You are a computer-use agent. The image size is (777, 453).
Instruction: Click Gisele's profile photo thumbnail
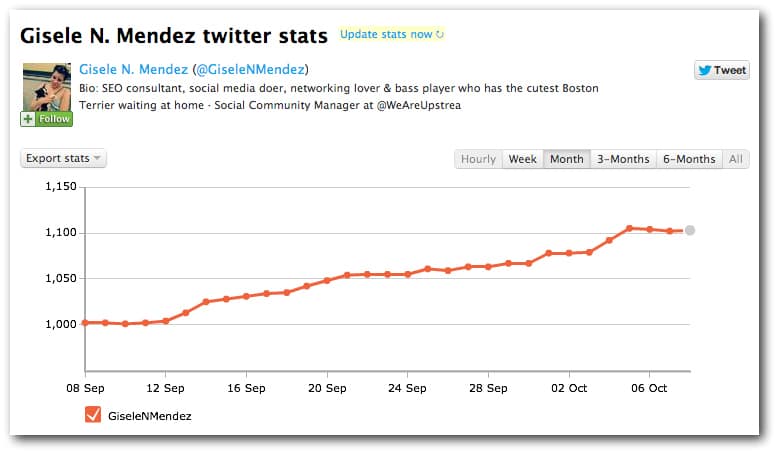pos(45,86)
